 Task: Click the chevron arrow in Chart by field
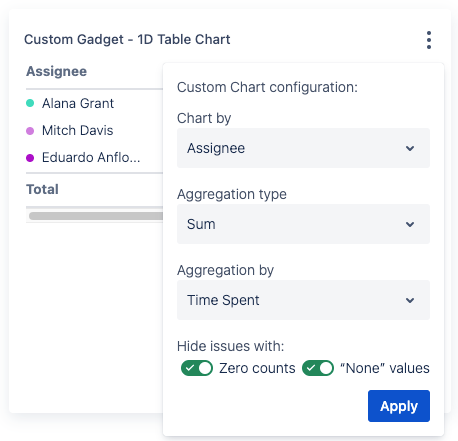[x=410, y=148]
